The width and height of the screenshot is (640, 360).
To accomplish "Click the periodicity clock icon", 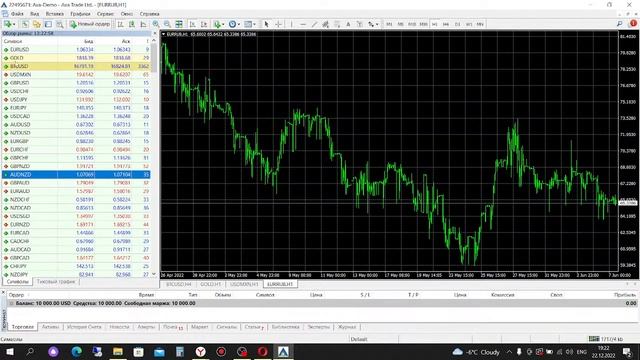I will (232, 24).
